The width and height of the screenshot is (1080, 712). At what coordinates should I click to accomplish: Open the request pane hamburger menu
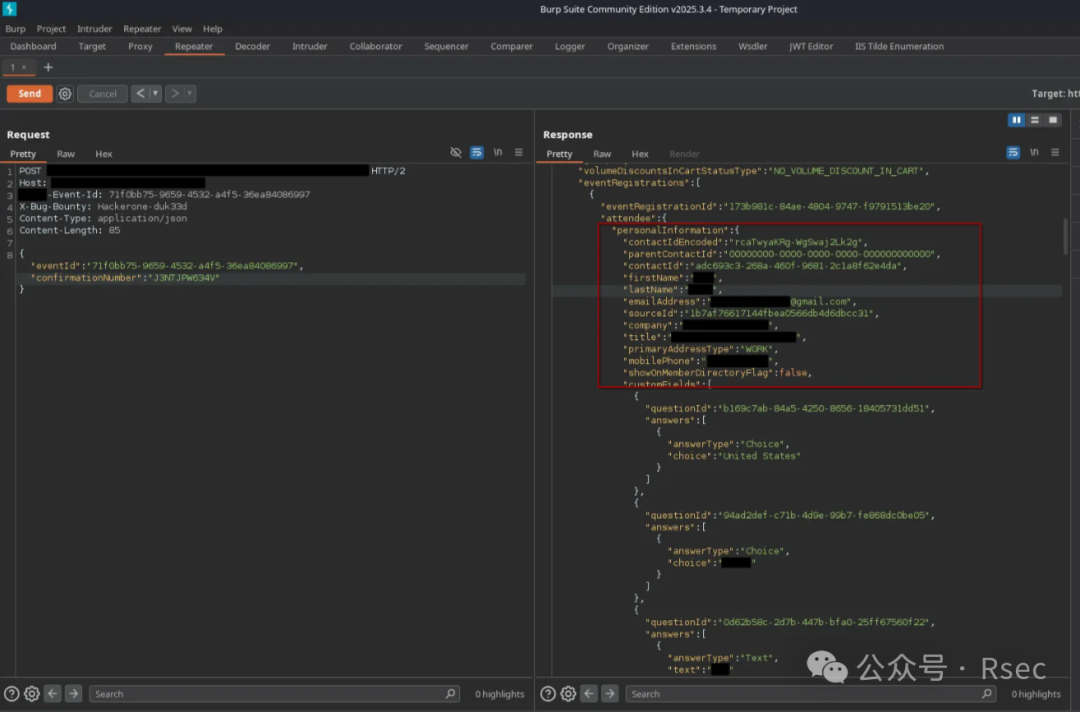coord(518,153)
